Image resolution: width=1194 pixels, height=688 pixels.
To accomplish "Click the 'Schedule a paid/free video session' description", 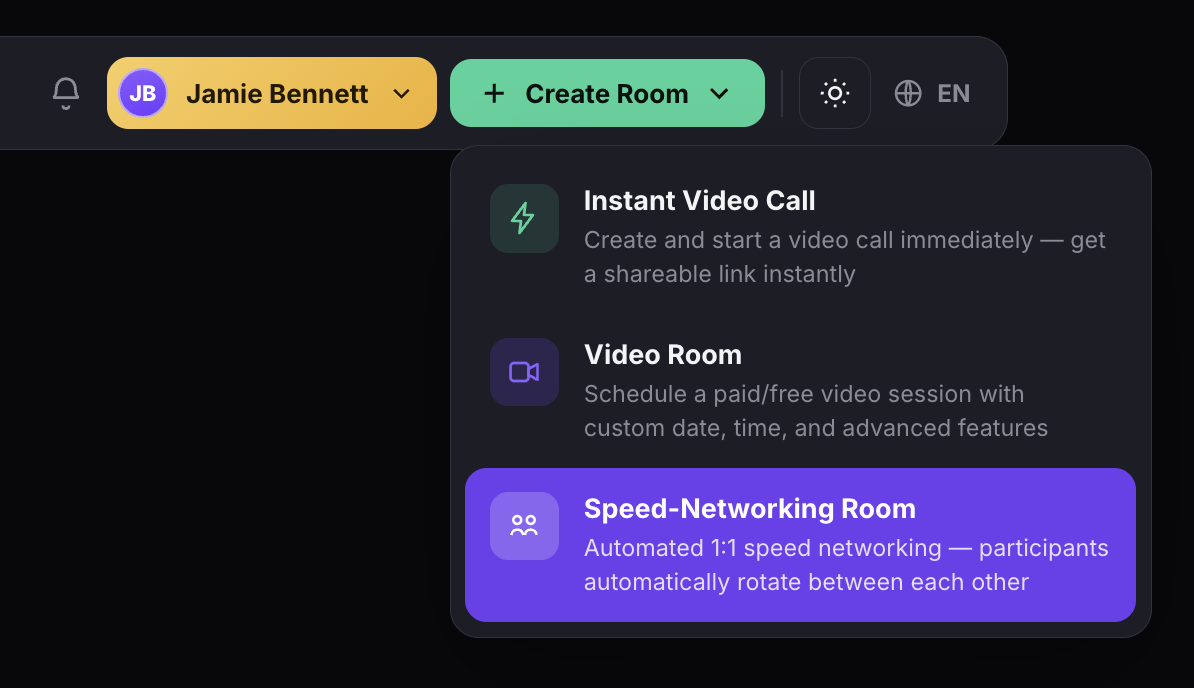I will tap(816, 411).
